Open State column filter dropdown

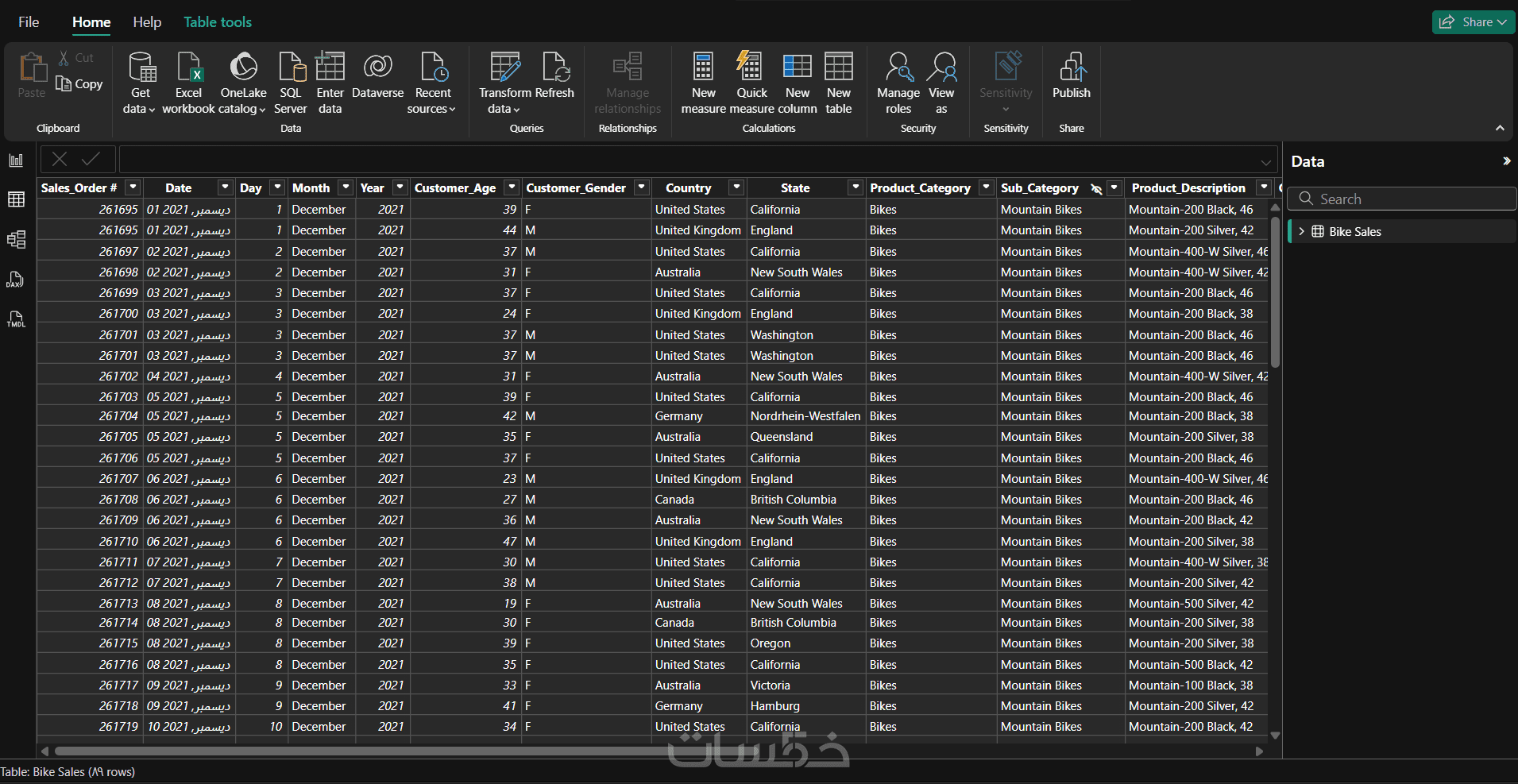pos(856,187)
